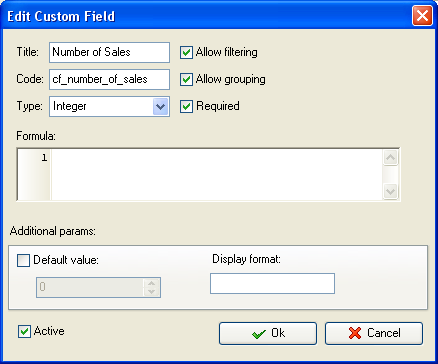
Task: Click the Display format input field
Action: pyautogui.click(x=272, y=284)
